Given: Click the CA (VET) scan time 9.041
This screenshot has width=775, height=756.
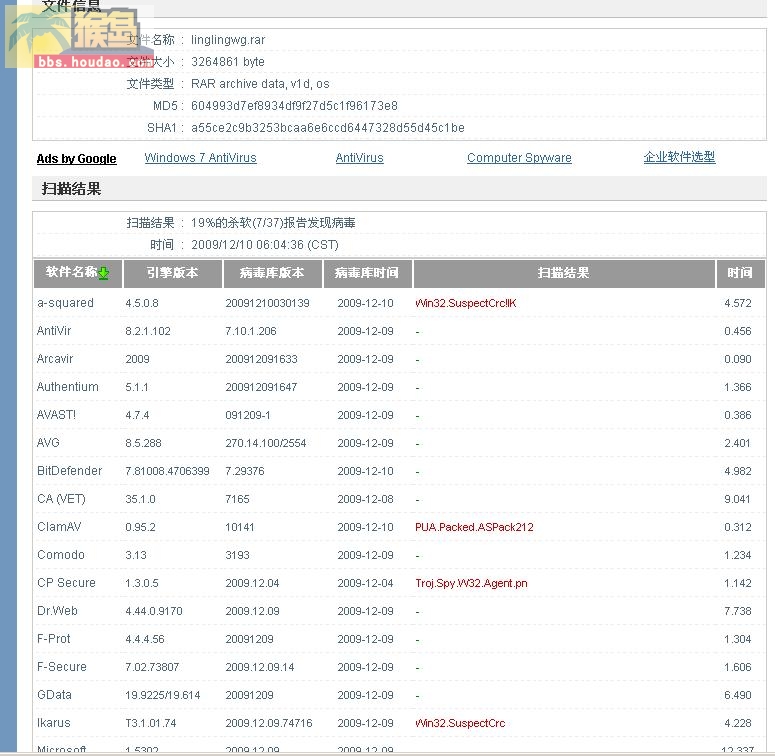Looking at the screenshot, I should point(737,499).
